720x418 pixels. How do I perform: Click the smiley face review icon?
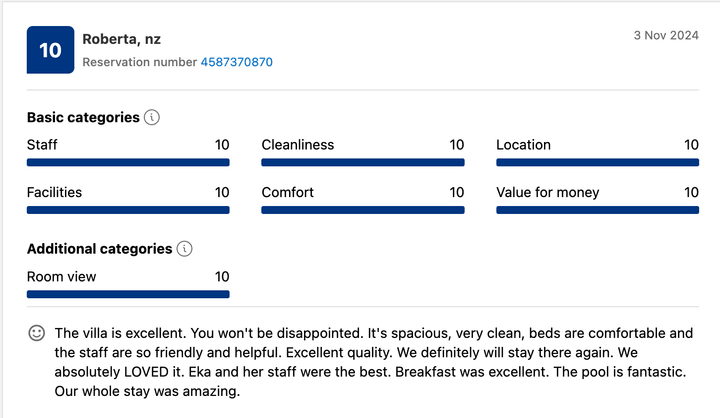(x=37, y=333)
